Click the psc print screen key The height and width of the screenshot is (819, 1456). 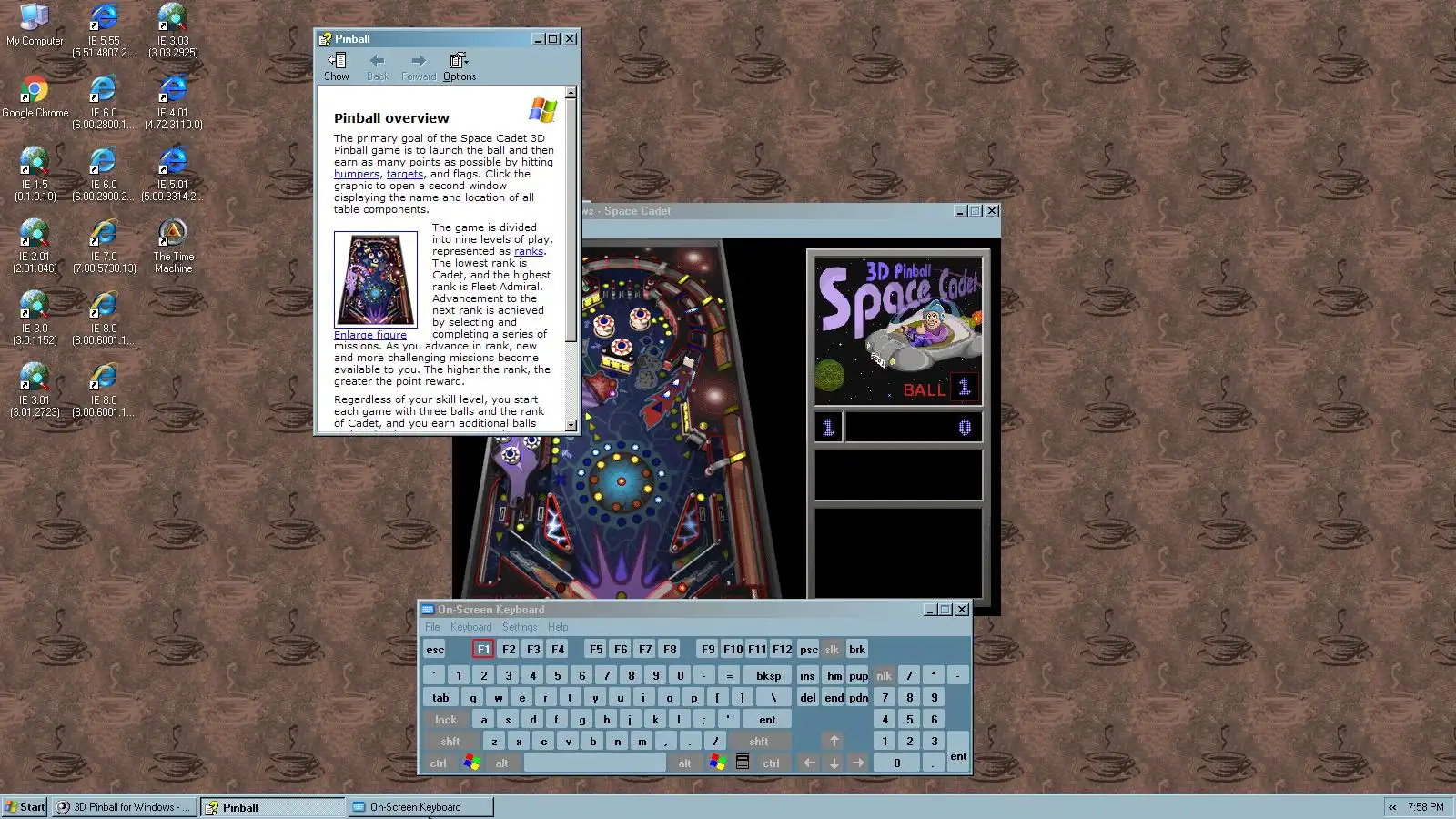pyautogui.click(x=809, y=649)
